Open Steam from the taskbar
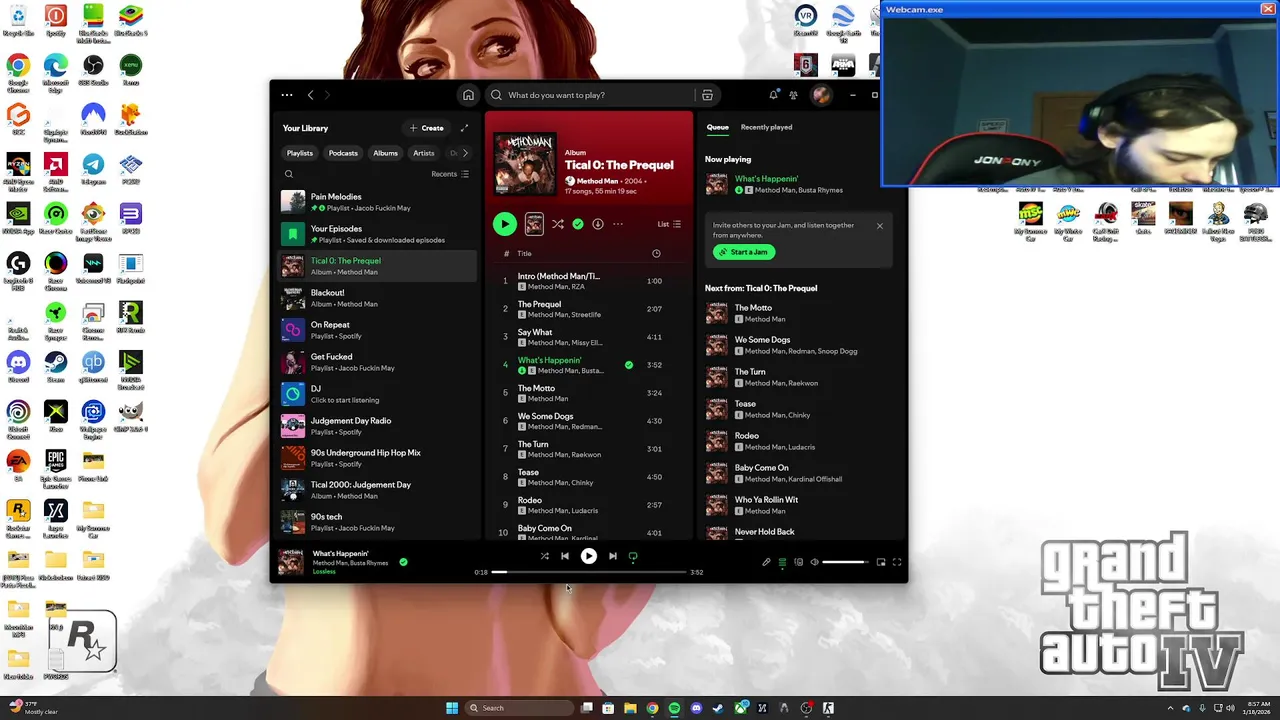The height and width of the screenshot is (720, 1280). coord(718,708)
